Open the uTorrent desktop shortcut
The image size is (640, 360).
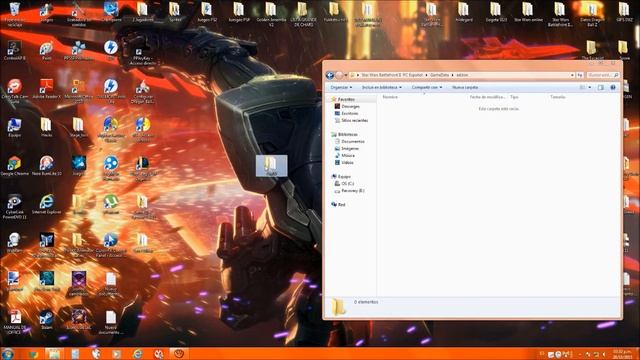click(x=111, y=204)
